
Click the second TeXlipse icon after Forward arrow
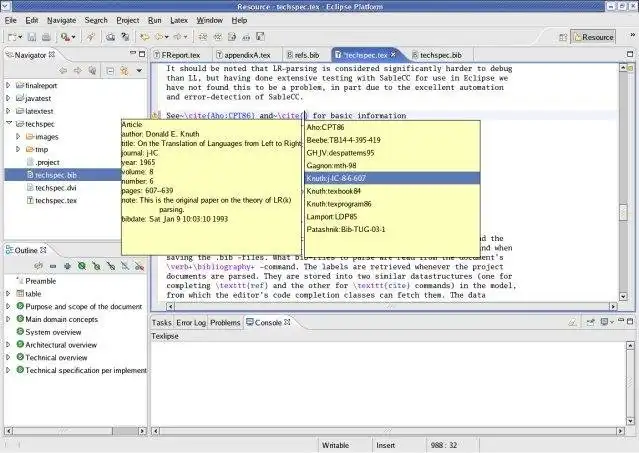pyautogui.click(x=218, y=37)
